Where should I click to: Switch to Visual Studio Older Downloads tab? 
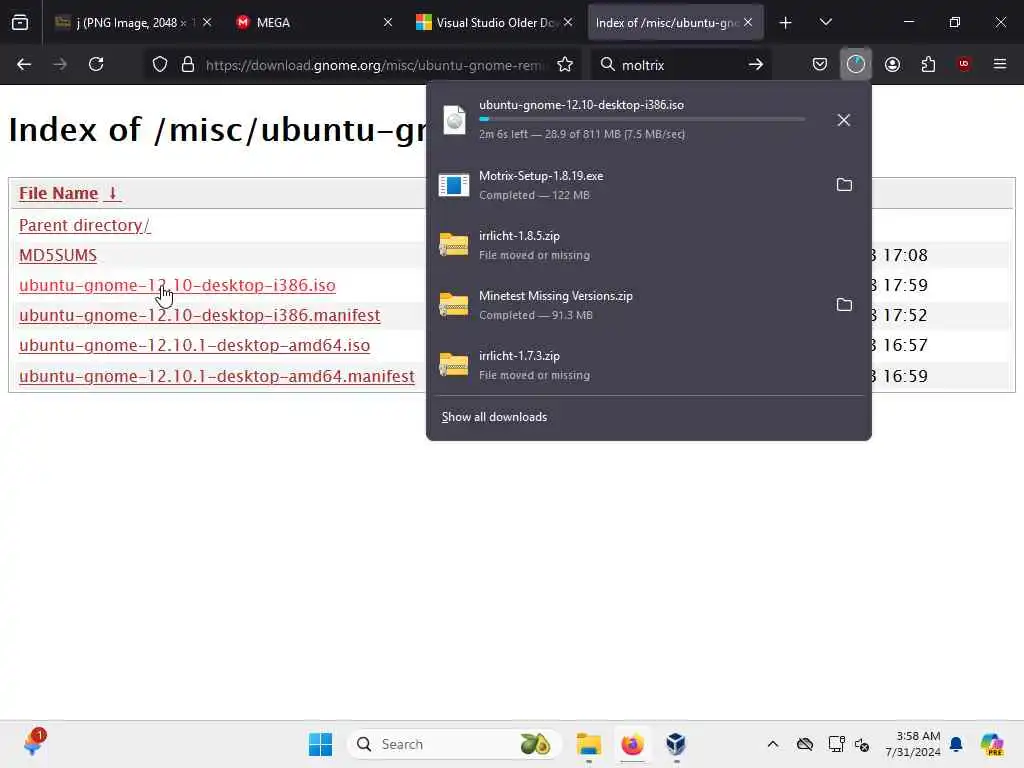496,23
